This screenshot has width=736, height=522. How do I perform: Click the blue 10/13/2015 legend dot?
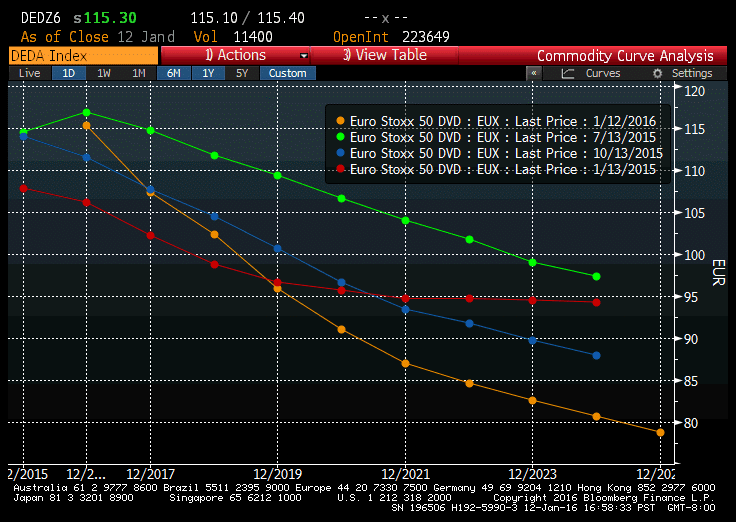point(340,153)
